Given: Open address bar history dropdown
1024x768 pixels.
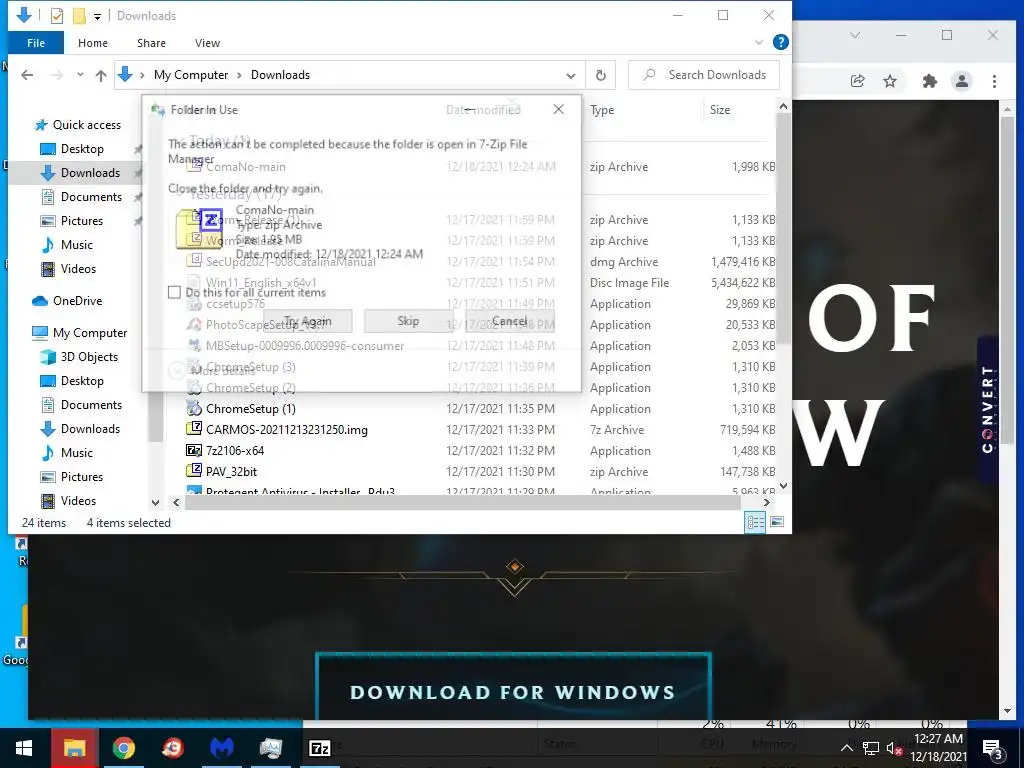Looking at the screenshot, I should click(x=570, y=76).
